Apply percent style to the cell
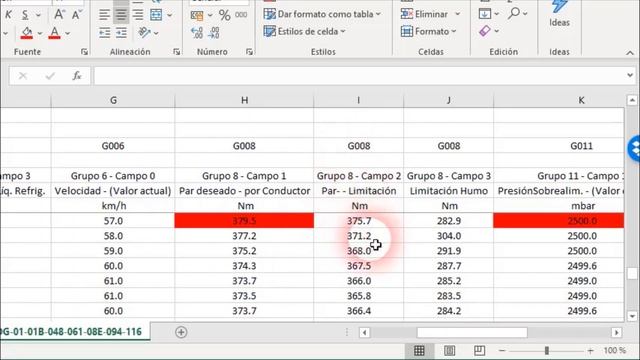 [x=224, y=15]
